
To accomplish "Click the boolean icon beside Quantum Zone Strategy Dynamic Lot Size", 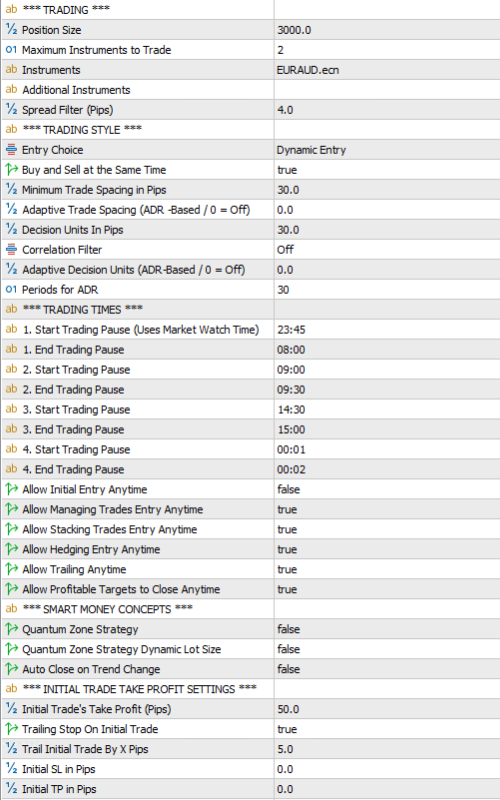I will (11, 649).
